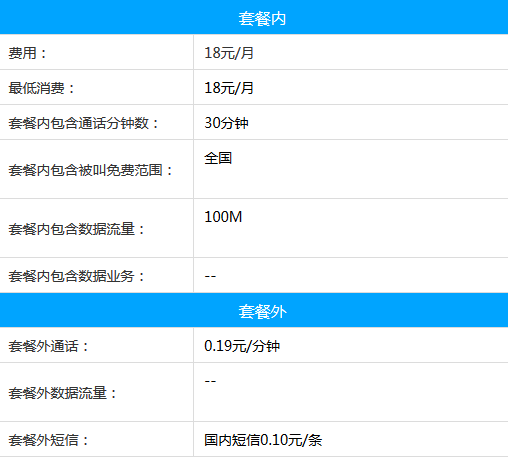Select the 套餐内包含数据业务 label
Viewport: 508px width, 461px height.
tap(77, 276)
